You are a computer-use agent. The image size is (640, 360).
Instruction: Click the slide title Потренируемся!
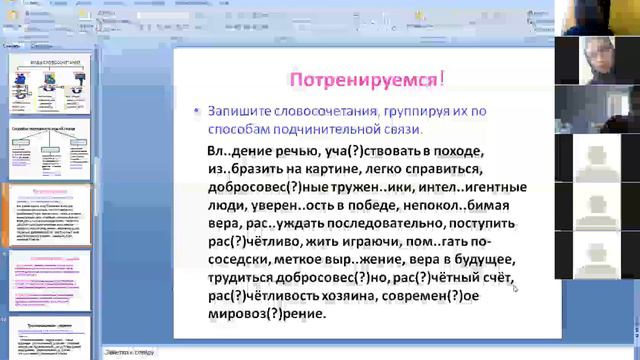367,80
